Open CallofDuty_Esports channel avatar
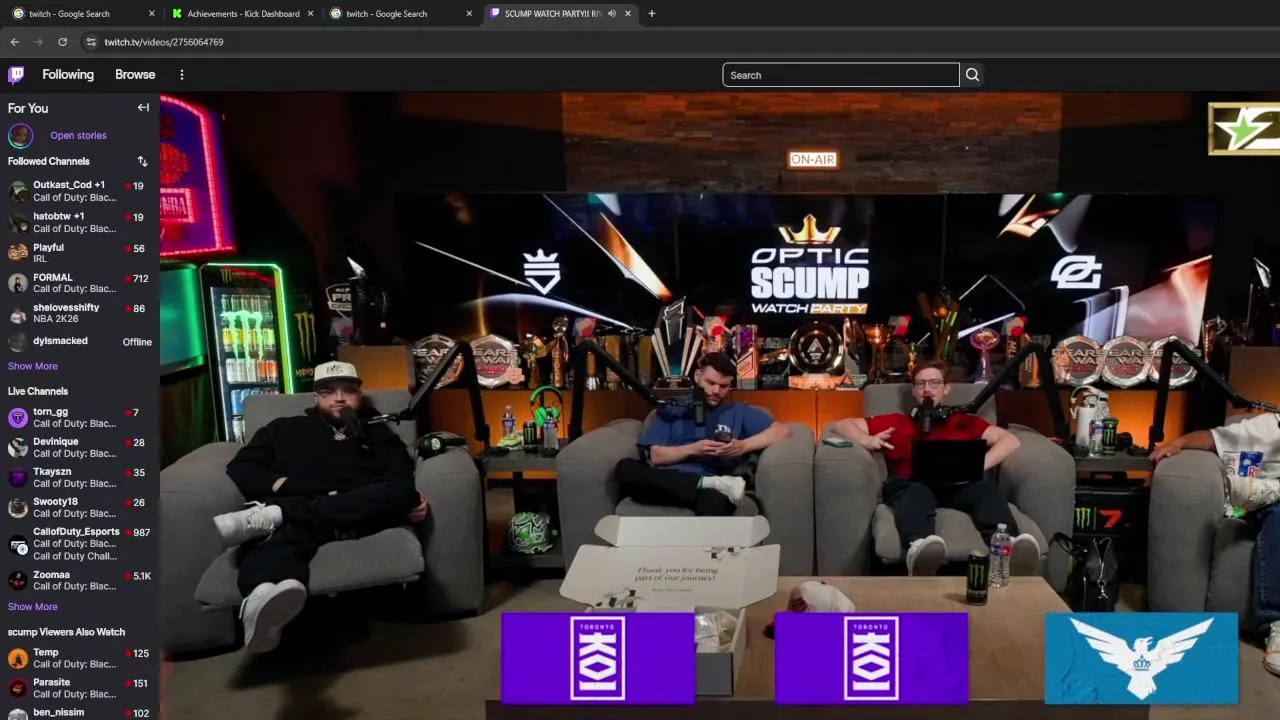This screenshot has width=1280, height=720. tap(18, 544)
